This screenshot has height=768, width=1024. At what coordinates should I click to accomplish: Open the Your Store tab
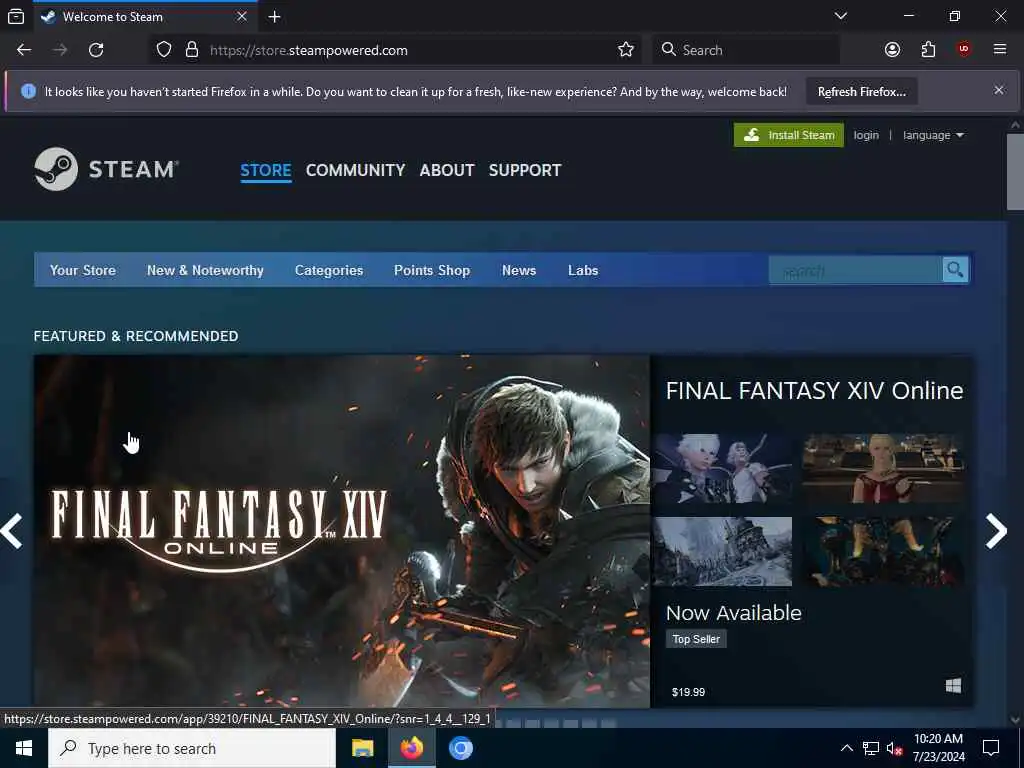tap(83, 270)
